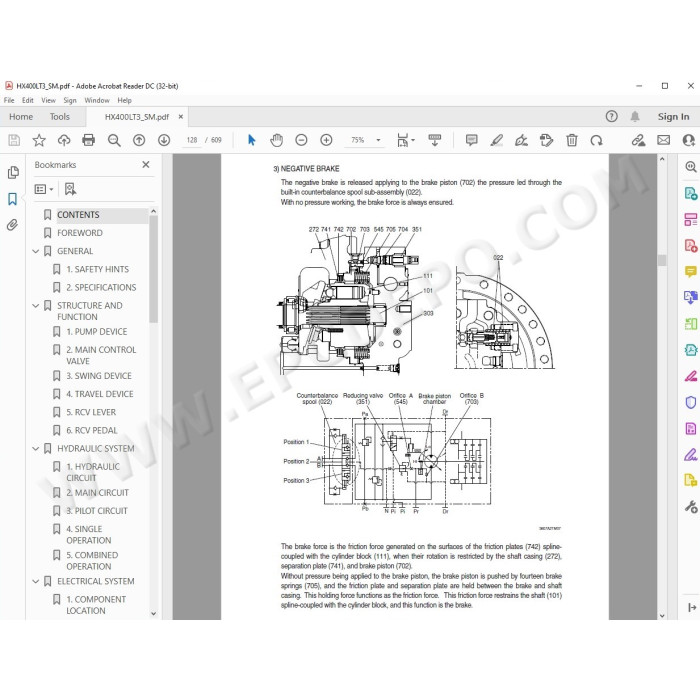Click the page number input field

pos(192,140)
